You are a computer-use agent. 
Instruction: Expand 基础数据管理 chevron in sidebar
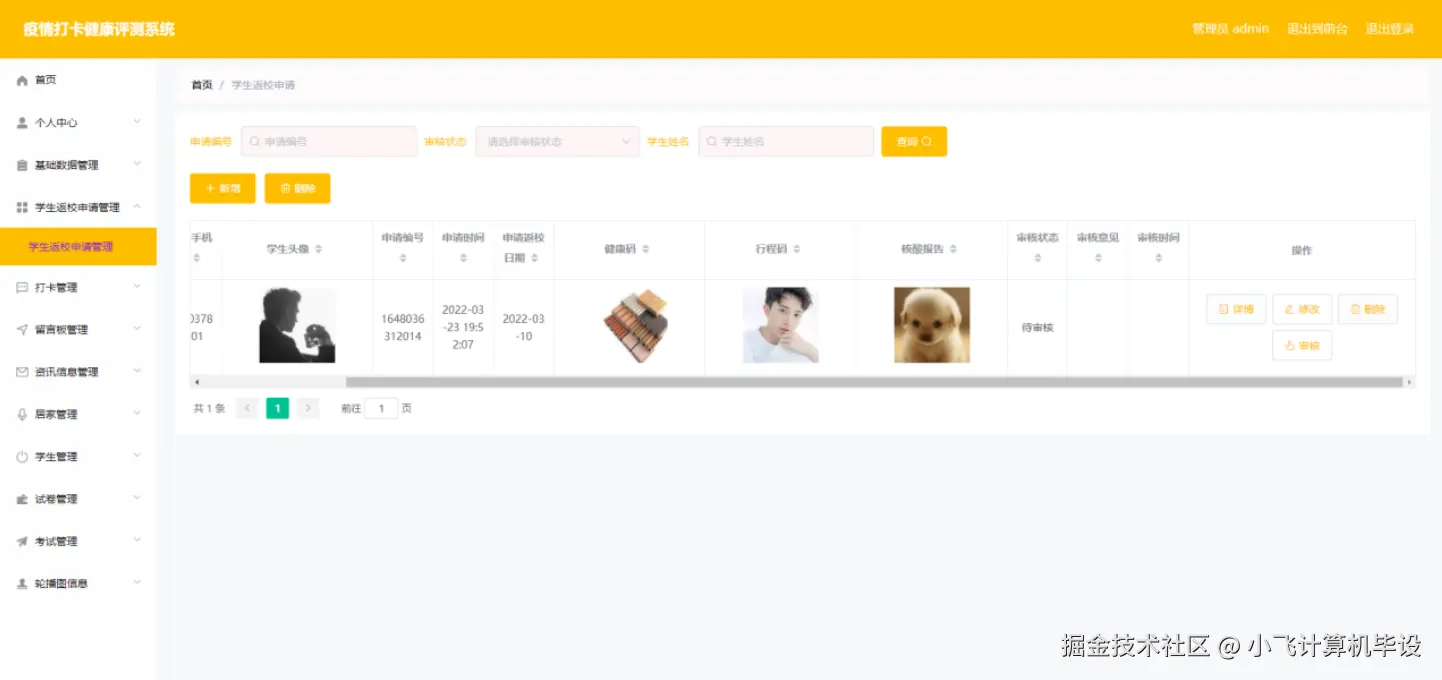[x=137, y=164]
